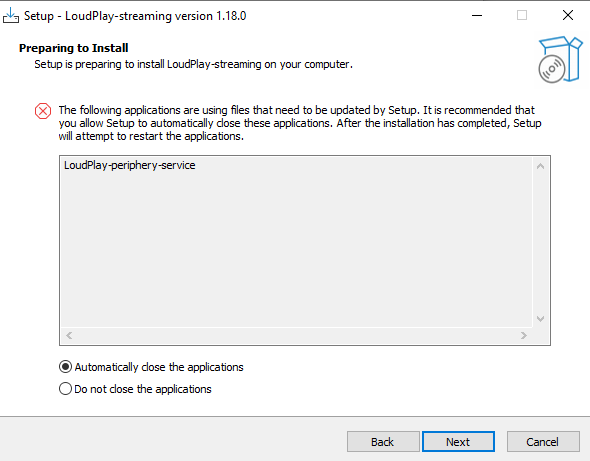Minimize the Setup window

tap(477, 15)
